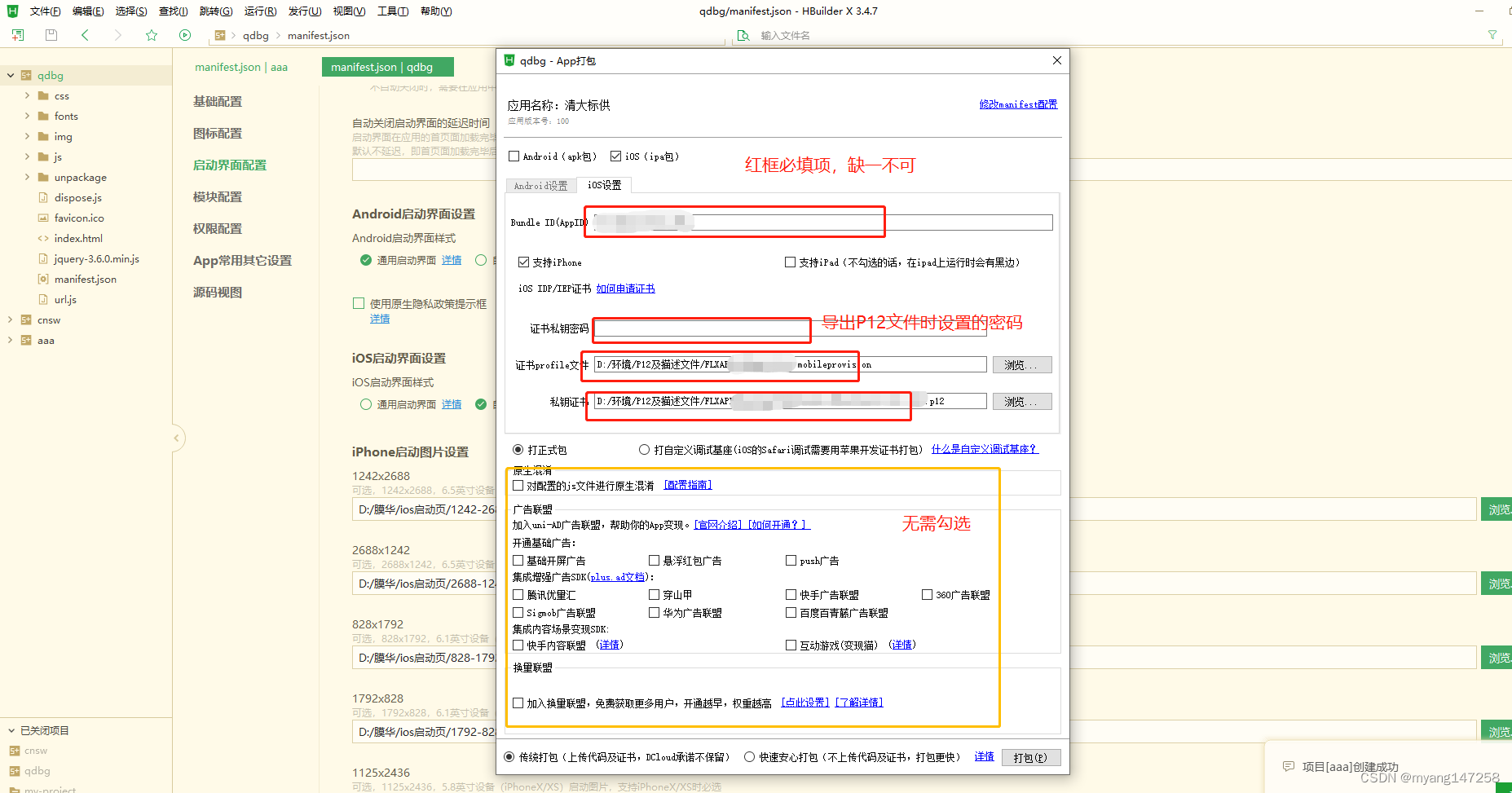
Task: Open the 什么是自定义调试基座 link
Action: pyautogui.click(x=985, y=450)
